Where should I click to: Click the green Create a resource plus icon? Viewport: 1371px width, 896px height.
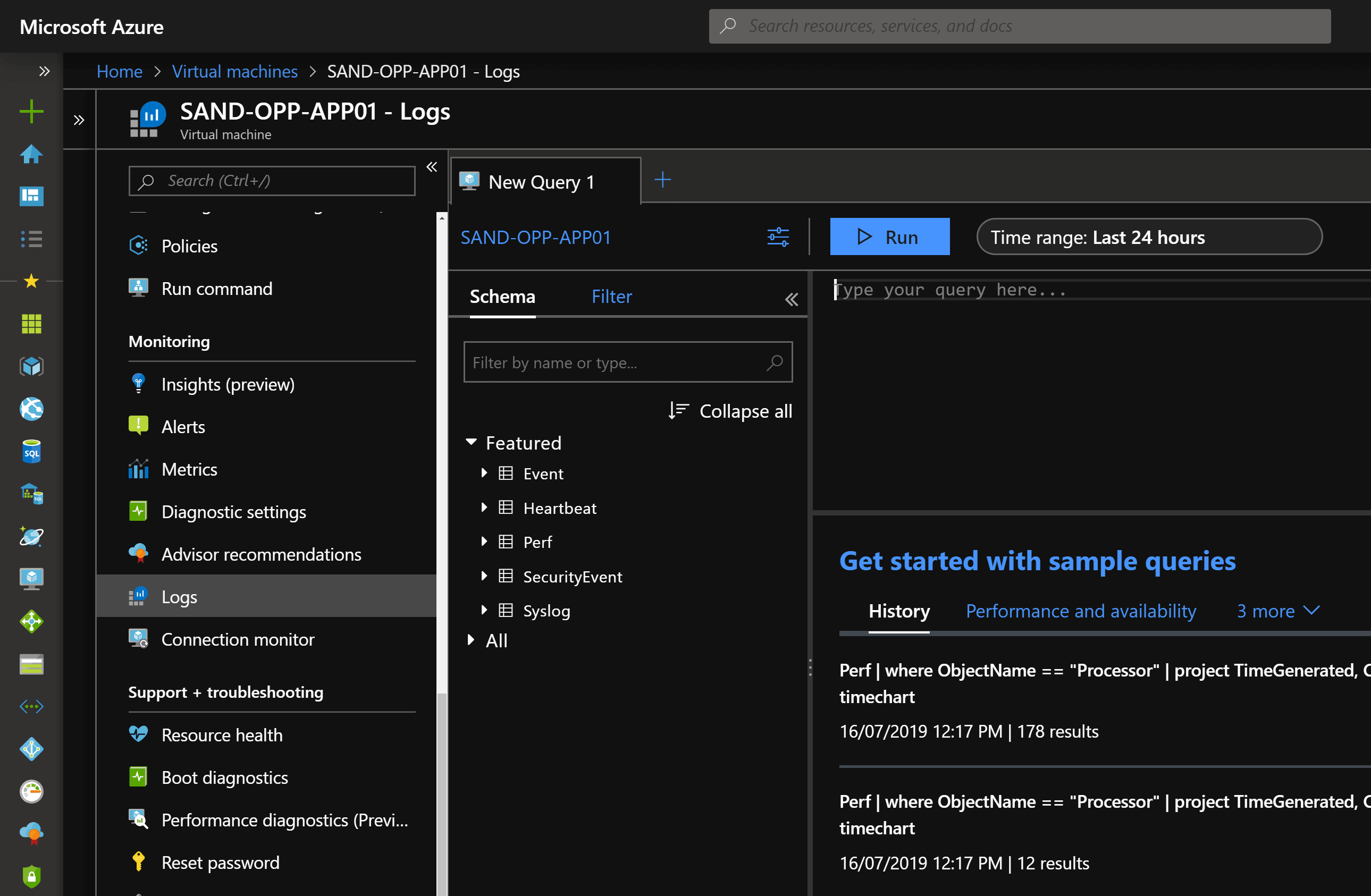click(31, 111)
